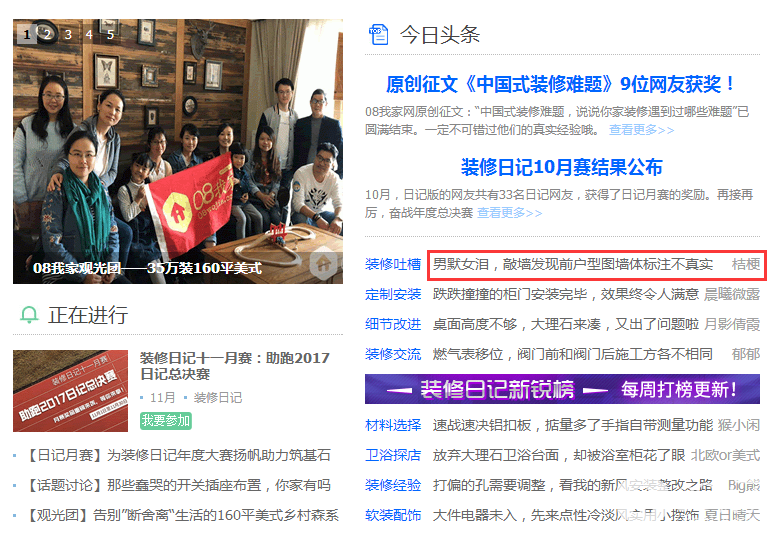Click the 今日头条 TOP document icon
This screenshot has height=533, width=772.
[378, 34]
